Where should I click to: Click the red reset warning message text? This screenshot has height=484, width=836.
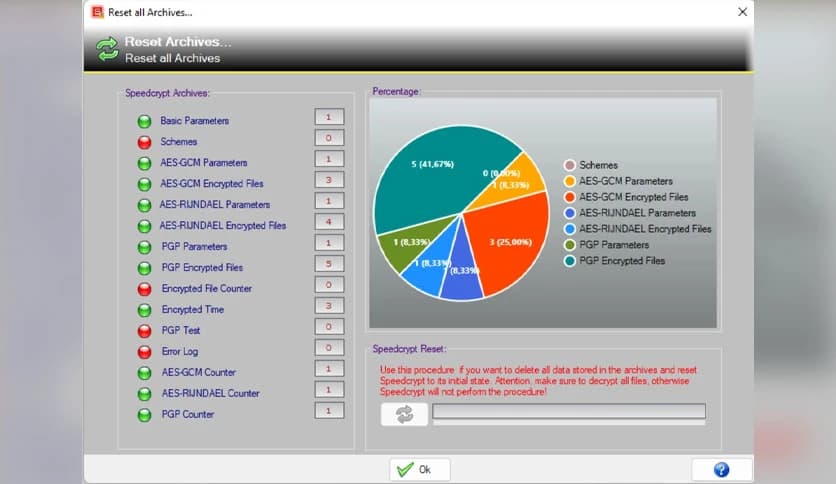click(x=538, y=381)
